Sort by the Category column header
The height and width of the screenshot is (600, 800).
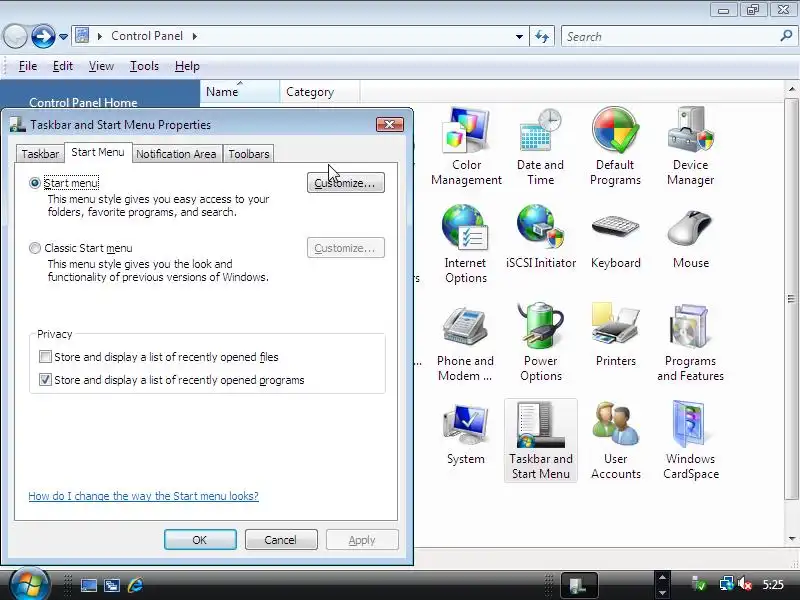pos(319,92)
